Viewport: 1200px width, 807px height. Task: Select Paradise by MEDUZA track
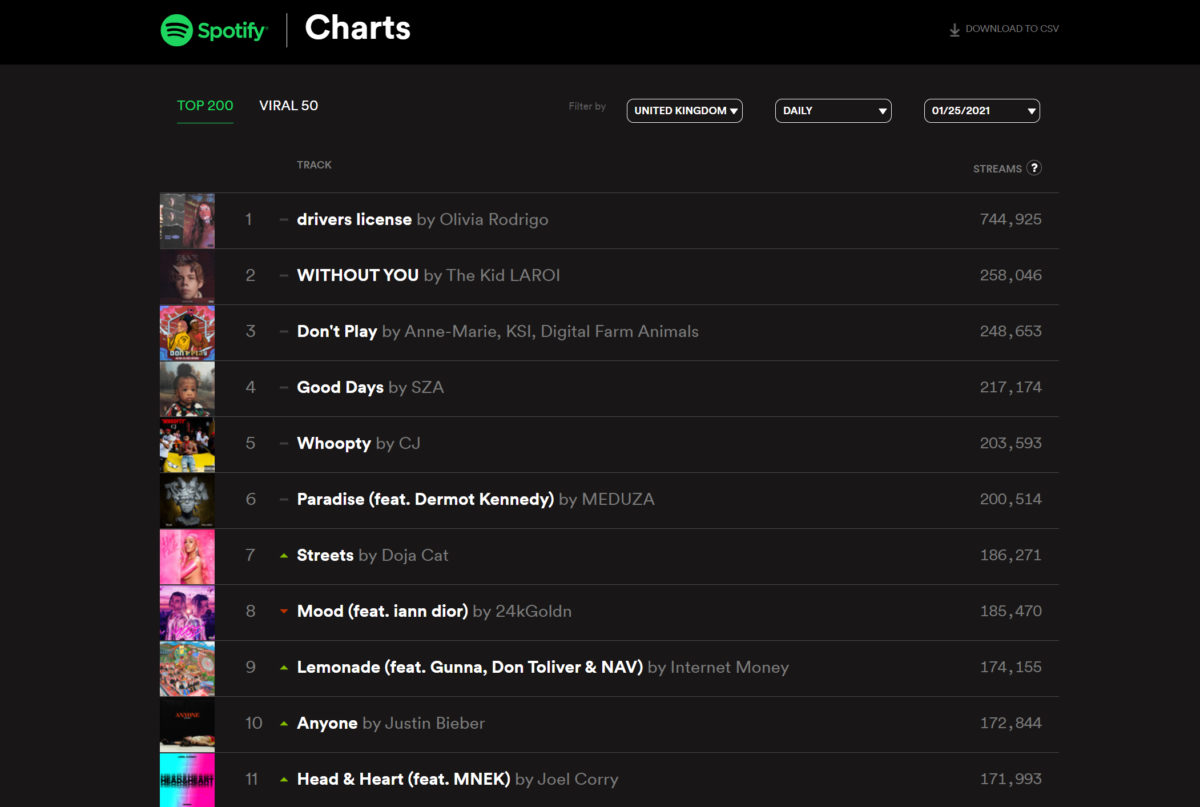[425, 499]
